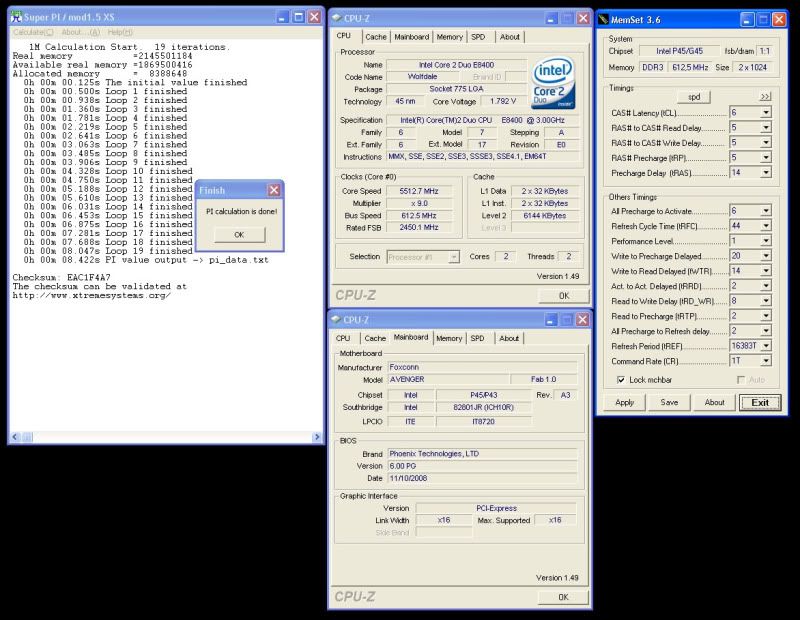
Task: Open Refresh Period (tREF) dropdown
Action: (766, 346)
